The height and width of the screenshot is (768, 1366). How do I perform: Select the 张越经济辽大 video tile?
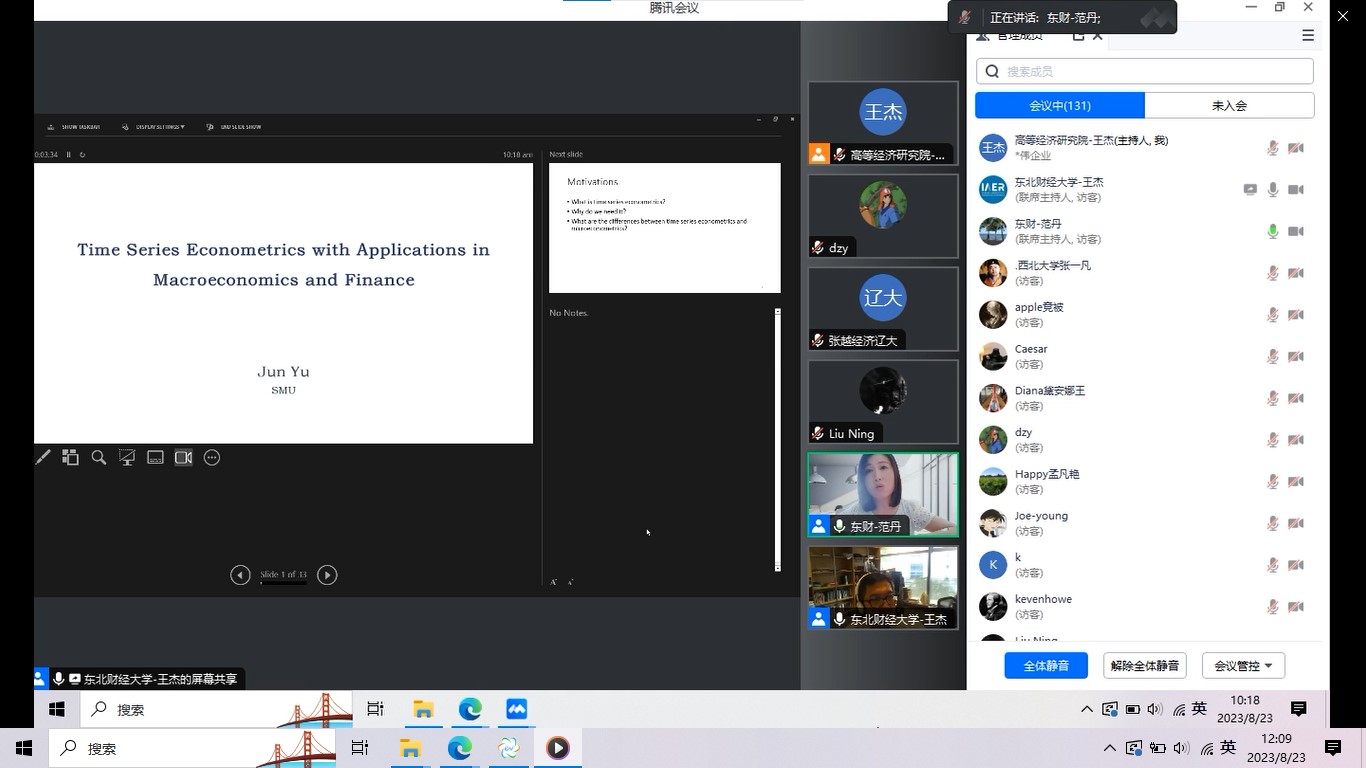(x=883, y=309)
